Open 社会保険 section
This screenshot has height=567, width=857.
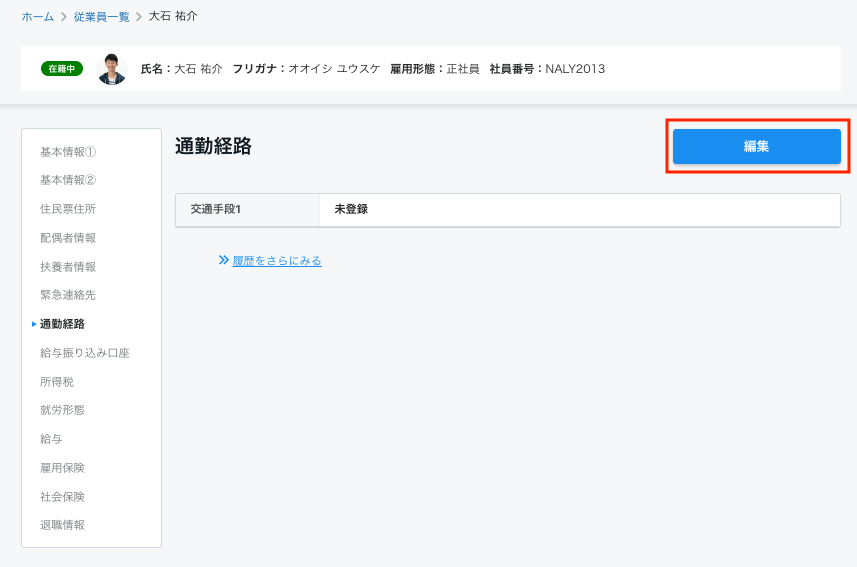[62, 497]
